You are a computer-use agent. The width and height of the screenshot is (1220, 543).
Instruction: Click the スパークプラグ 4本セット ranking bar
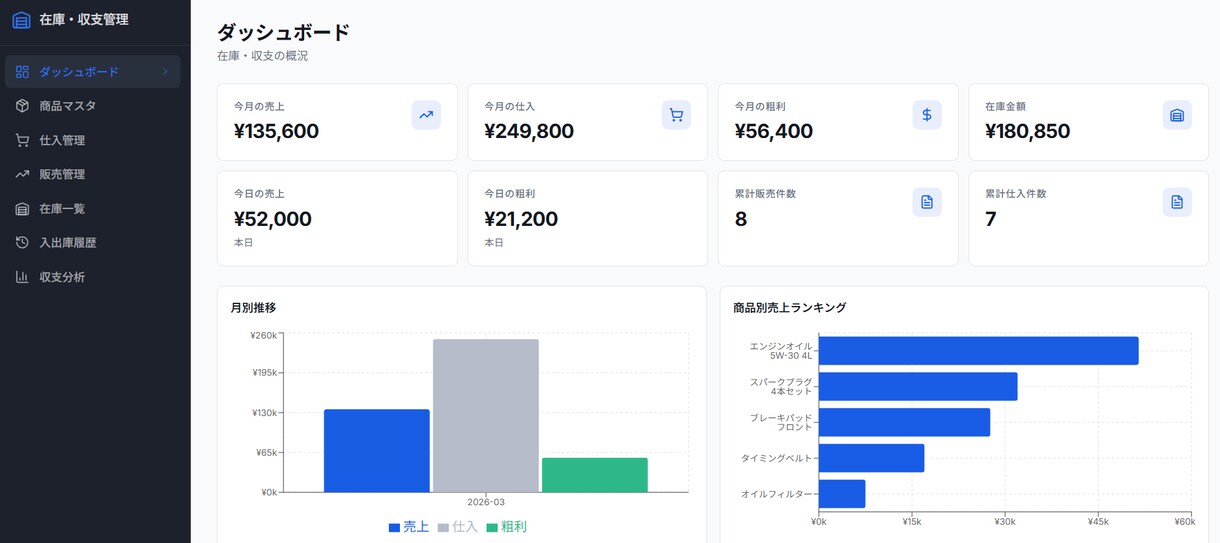(x=918, y=387)
